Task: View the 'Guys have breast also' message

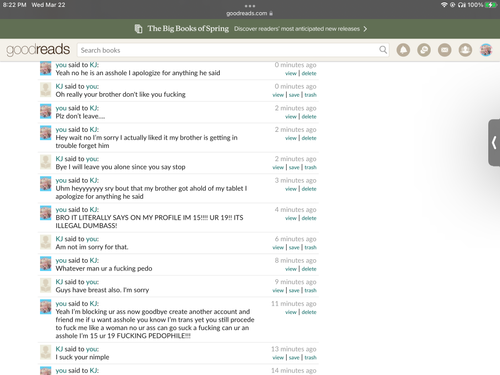Action: coord(278,290)
